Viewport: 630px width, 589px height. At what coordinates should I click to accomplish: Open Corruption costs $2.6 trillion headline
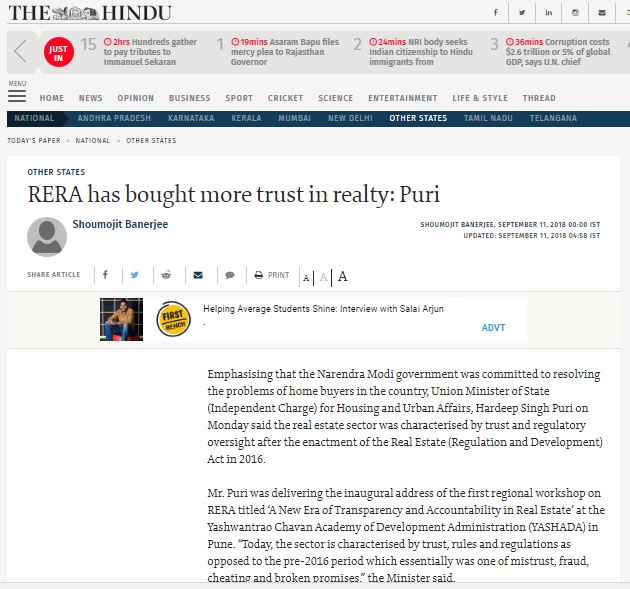[x=558, y=52]
